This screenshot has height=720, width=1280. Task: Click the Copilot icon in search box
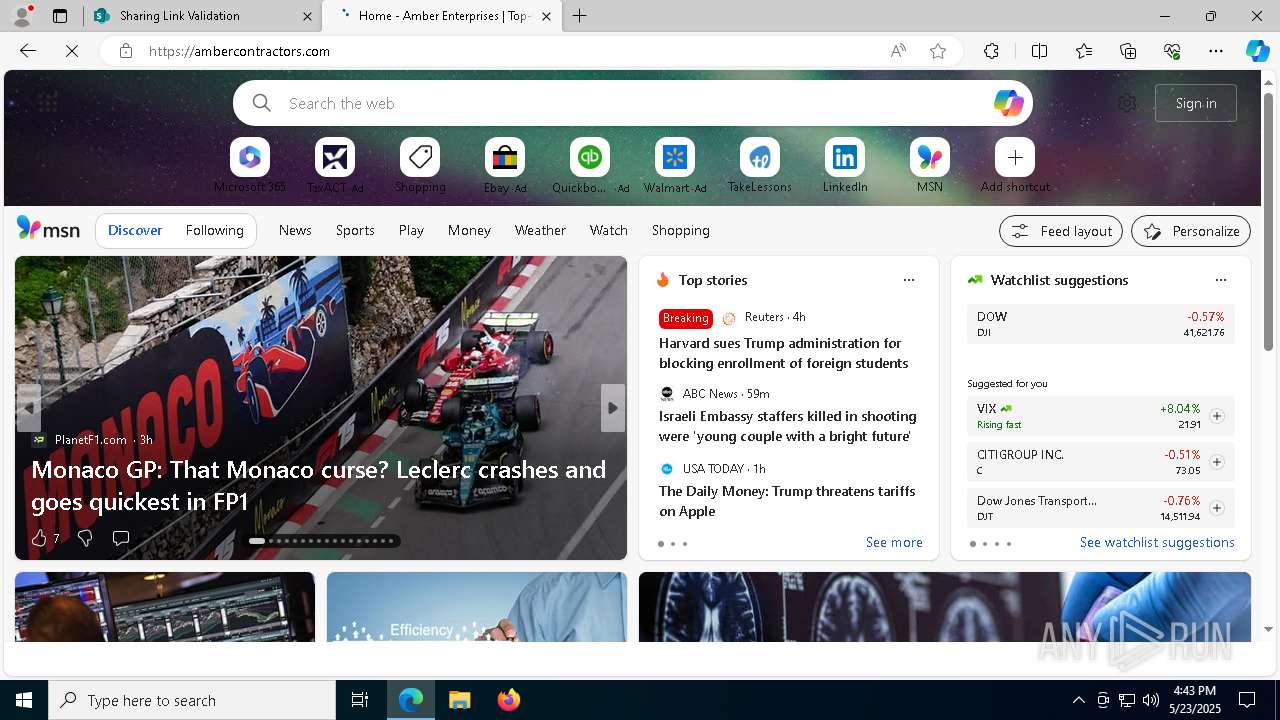(x=1008, y=103)
